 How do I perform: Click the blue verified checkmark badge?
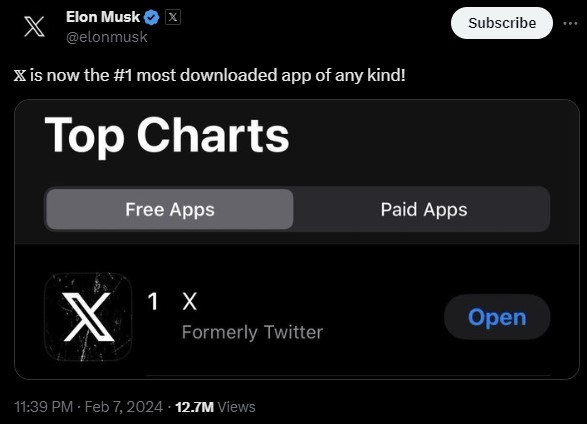click(152, 18)
